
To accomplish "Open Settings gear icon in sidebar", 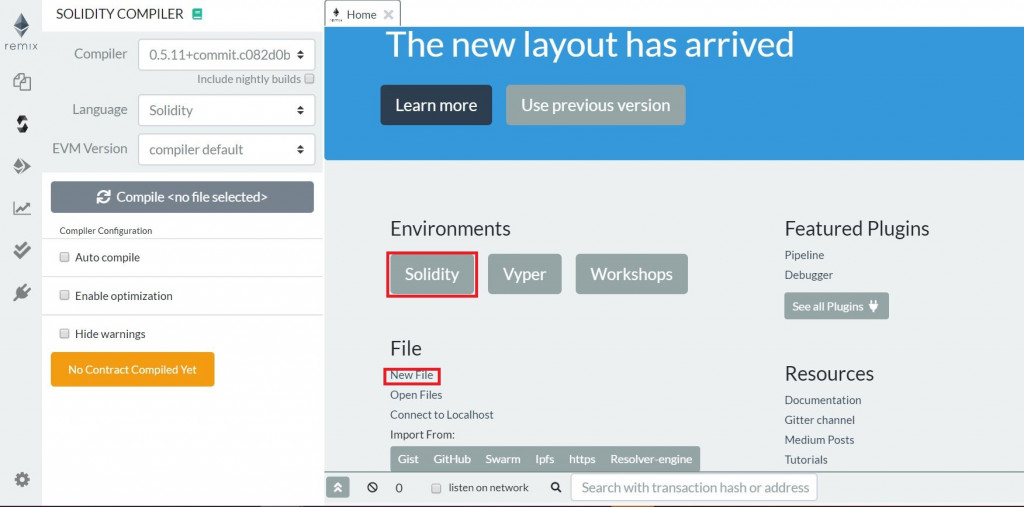I will pyautogui.click(x=22, y=480).
